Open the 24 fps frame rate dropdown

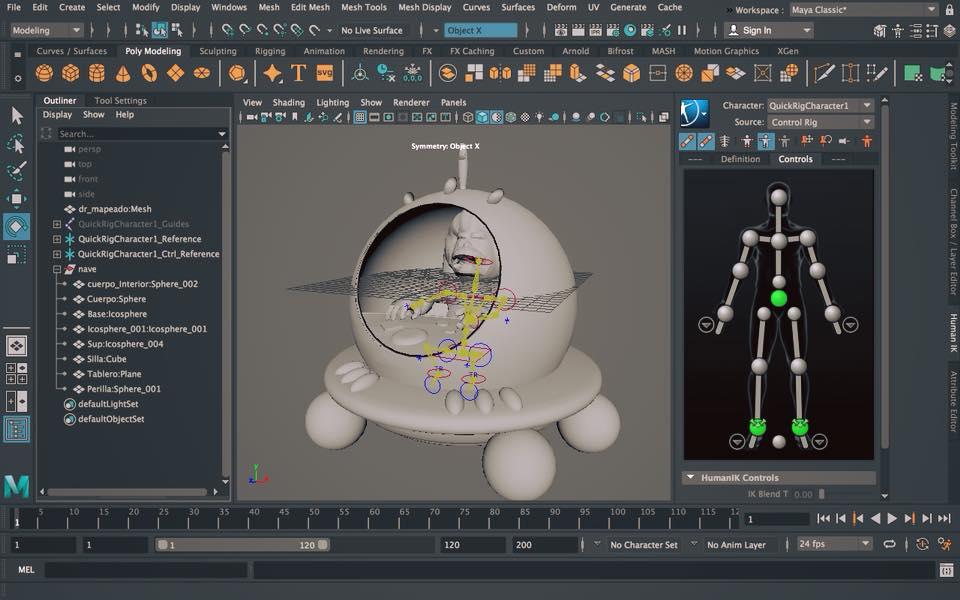click(x=835, y=545)
